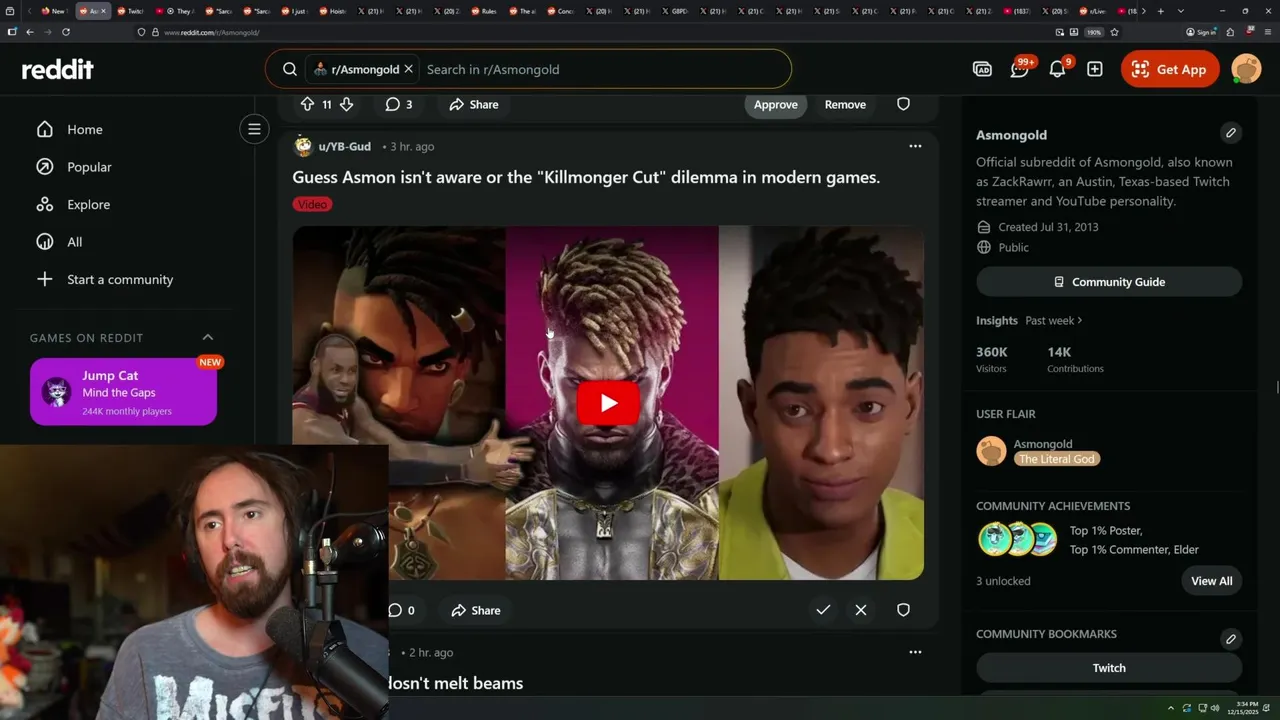
Task: Click the search magnifier icon
Action: [x=289, y=69]
